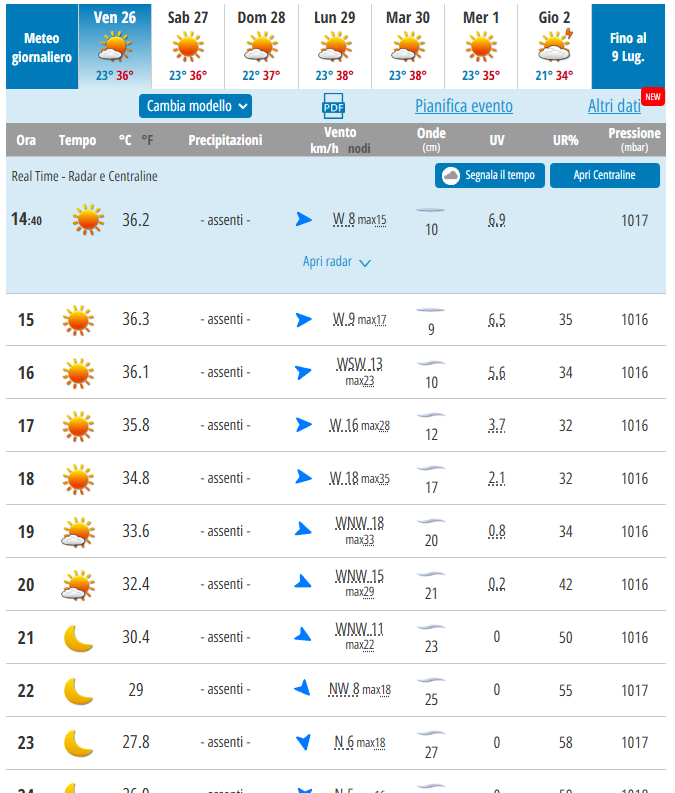Click the partly cloudy icon at hour 20
675x793 pixels.
click(78, 585)
